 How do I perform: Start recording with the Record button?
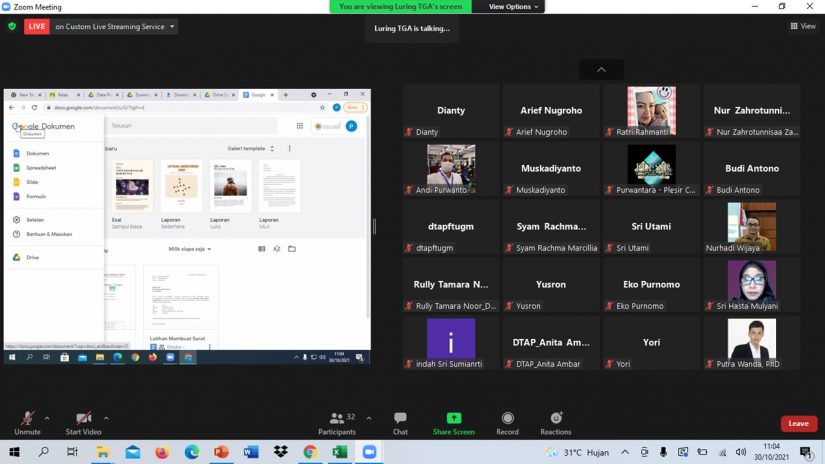507,420
